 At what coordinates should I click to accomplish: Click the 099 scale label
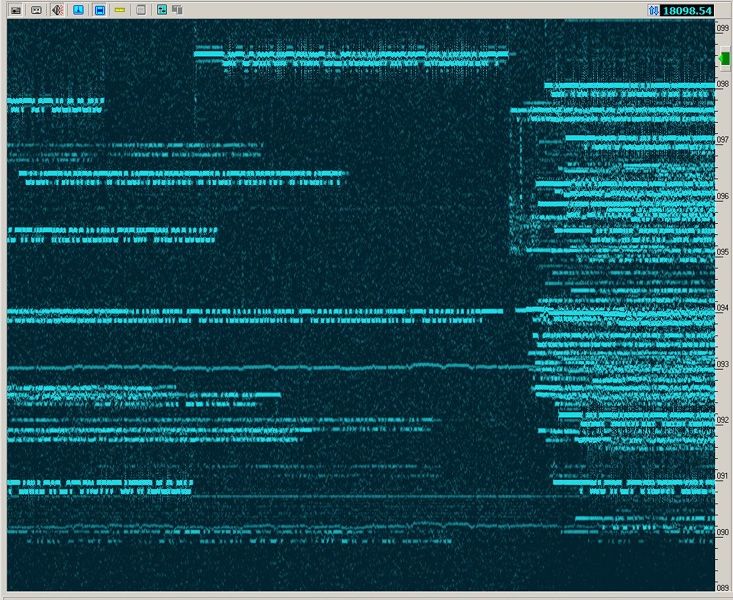[x=723, y=28]
